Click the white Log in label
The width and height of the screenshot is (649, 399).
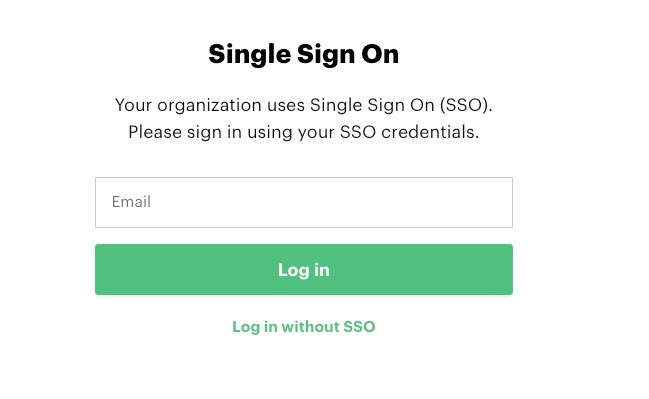[304, 270]
